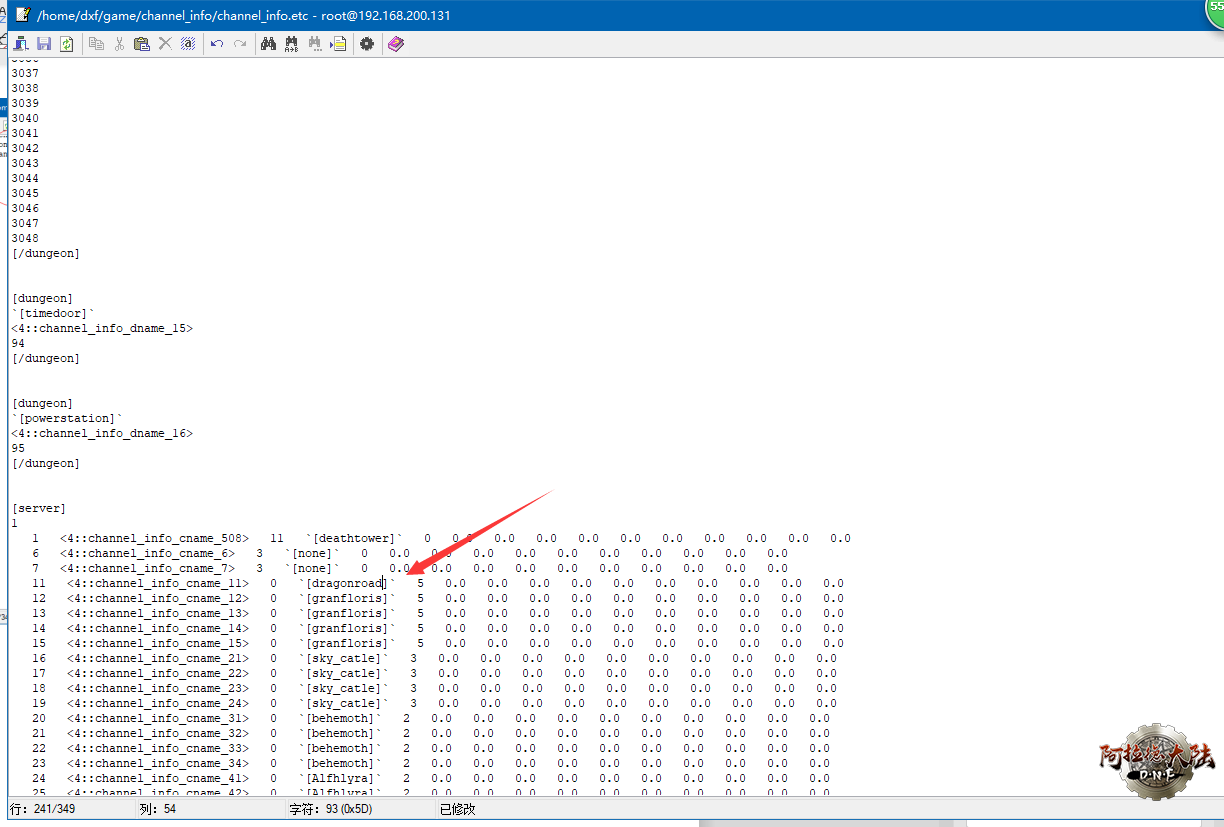Image resolution: width=1224 pixels, height=827 pixels.
Task: Click the [server] section header text
Action: pos(39,508)
